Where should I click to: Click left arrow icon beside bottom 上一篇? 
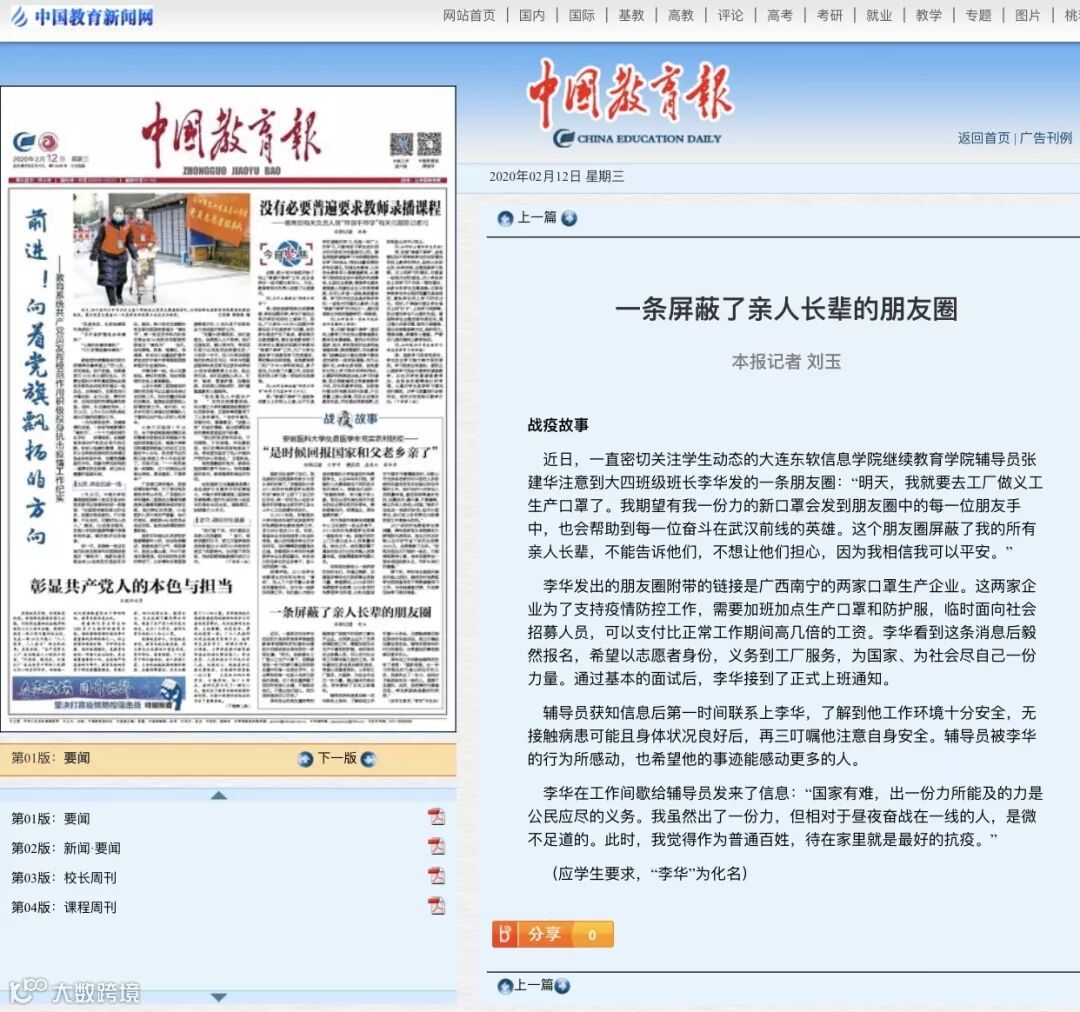click(506, 986)
